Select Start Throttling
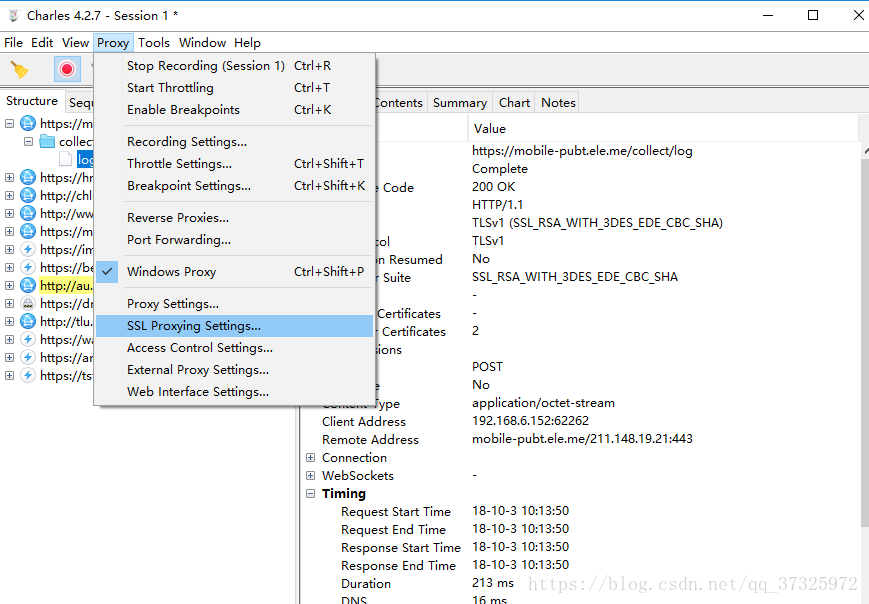Viewport: 869px width, 604px height. pos(234,88)
